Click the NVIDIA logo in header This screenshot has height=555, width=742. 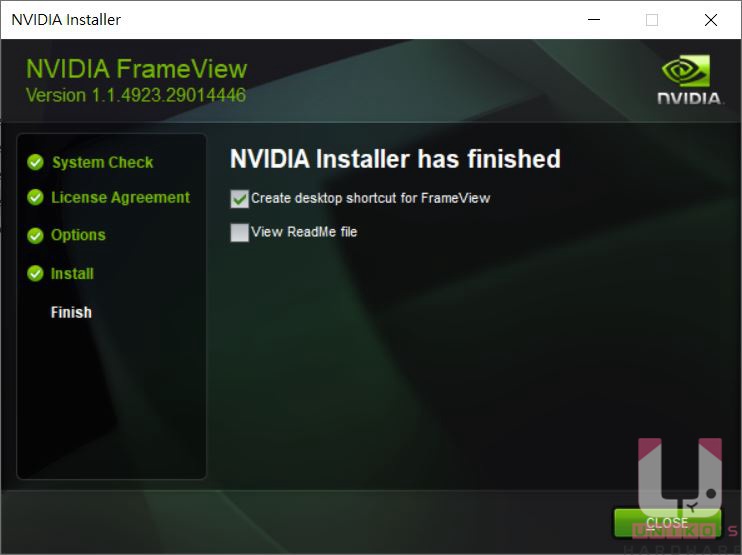(689, 79)
